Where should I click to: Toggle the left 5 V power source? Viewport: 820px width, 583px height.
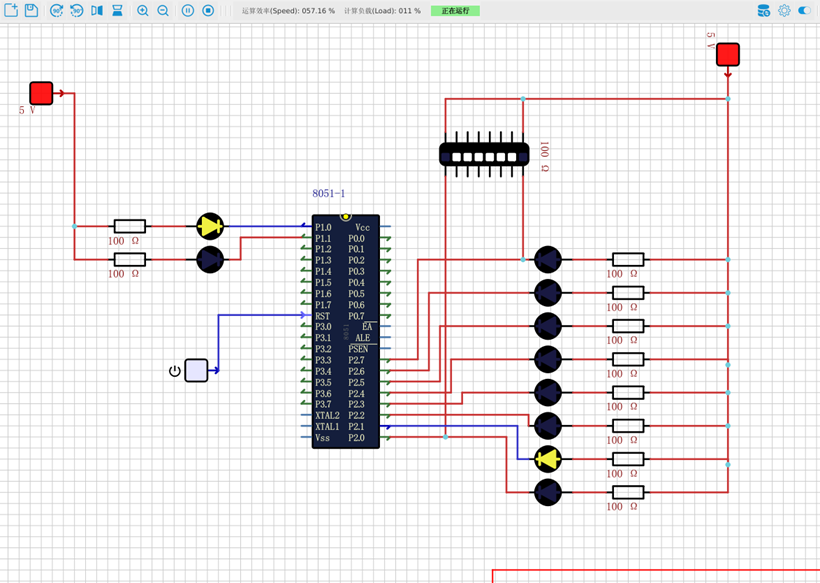41,93
